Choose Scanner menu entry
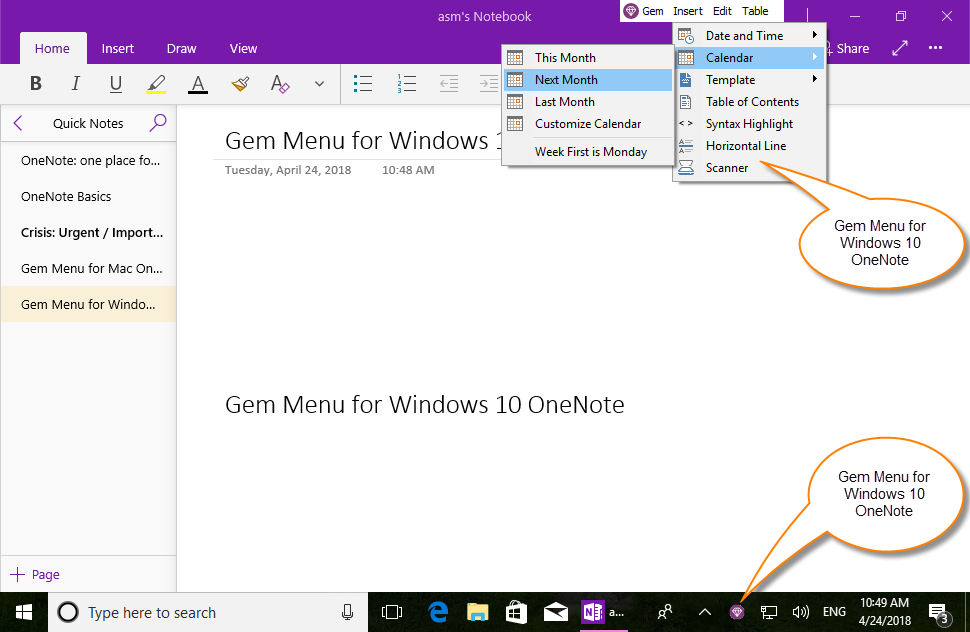 749,168
